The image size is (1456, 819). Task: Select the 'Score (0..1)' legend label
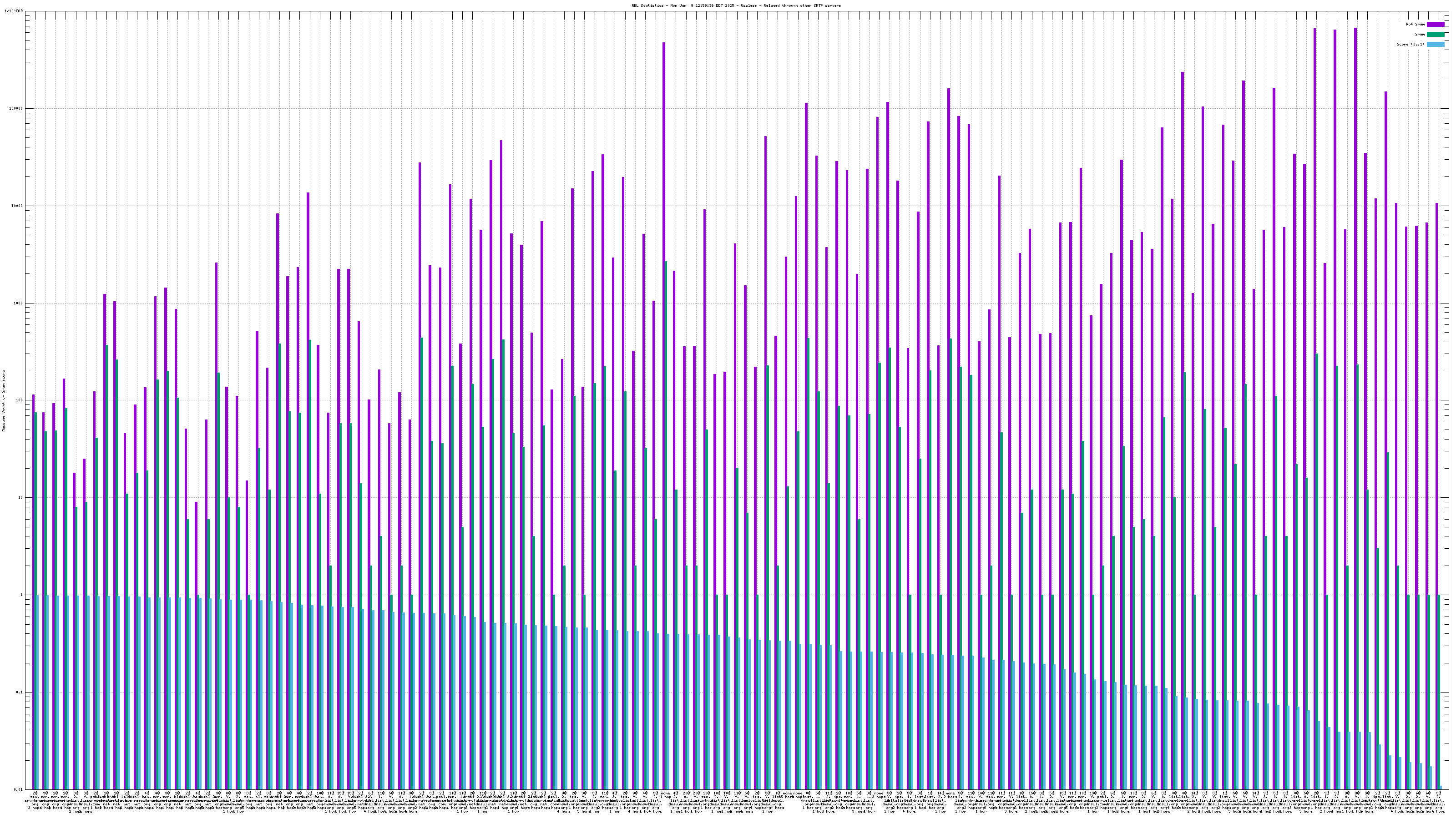coord(1410,44)
